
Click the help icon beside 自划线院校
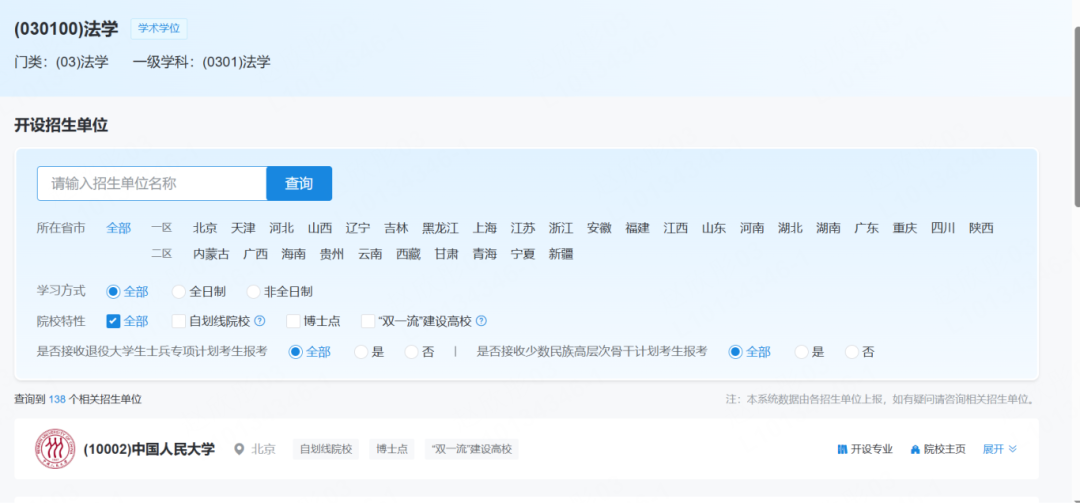tap(260, 321)
